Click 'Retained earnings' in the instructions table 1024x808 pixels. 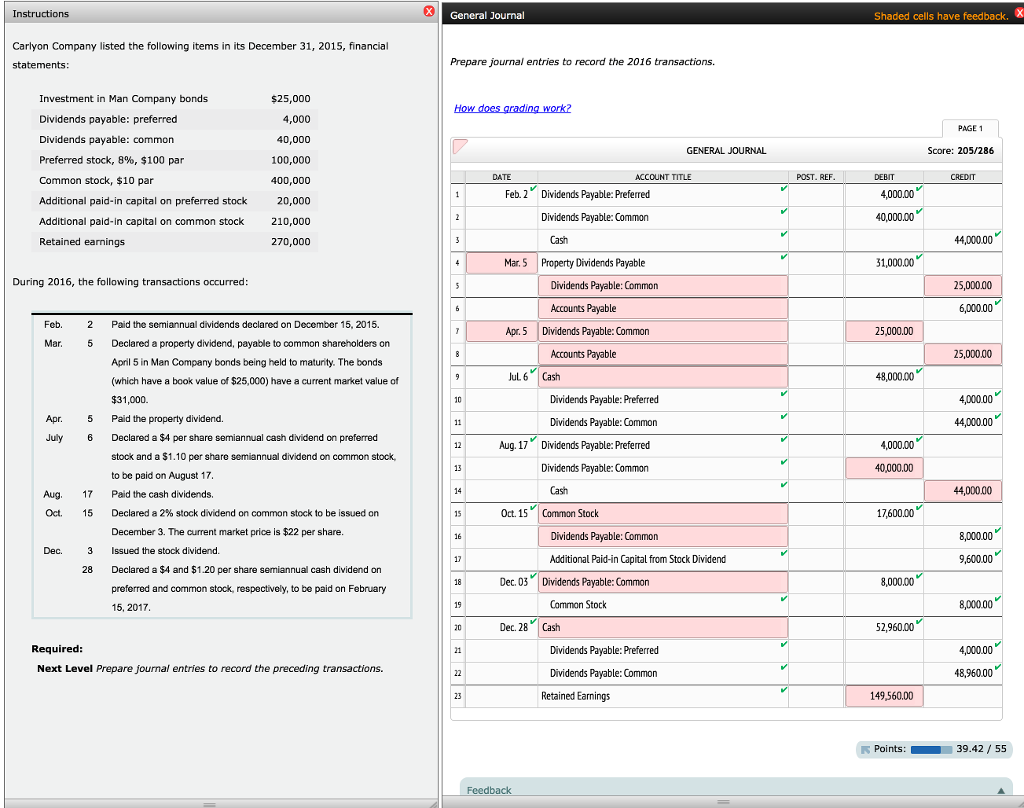[x=82, y=242]
